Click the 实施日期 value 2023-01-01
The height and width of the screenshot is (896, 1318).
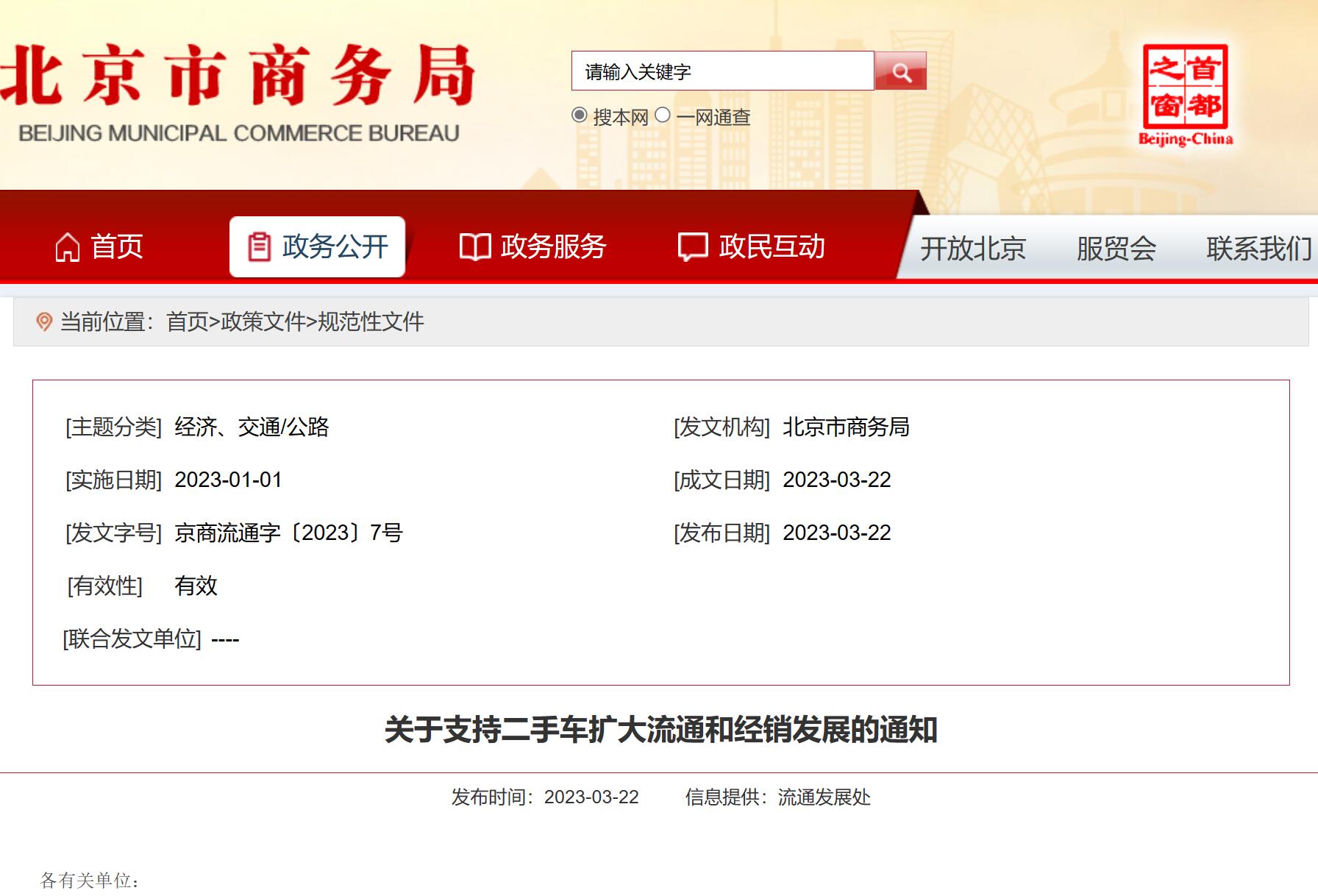tap(229, 480)
